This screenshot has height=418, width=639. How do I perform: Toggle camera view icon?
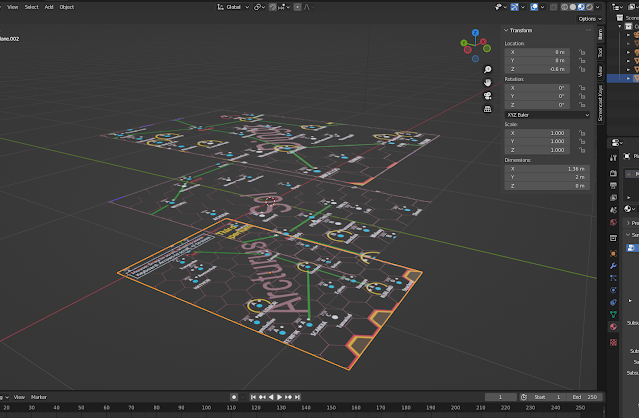[487, 96]
